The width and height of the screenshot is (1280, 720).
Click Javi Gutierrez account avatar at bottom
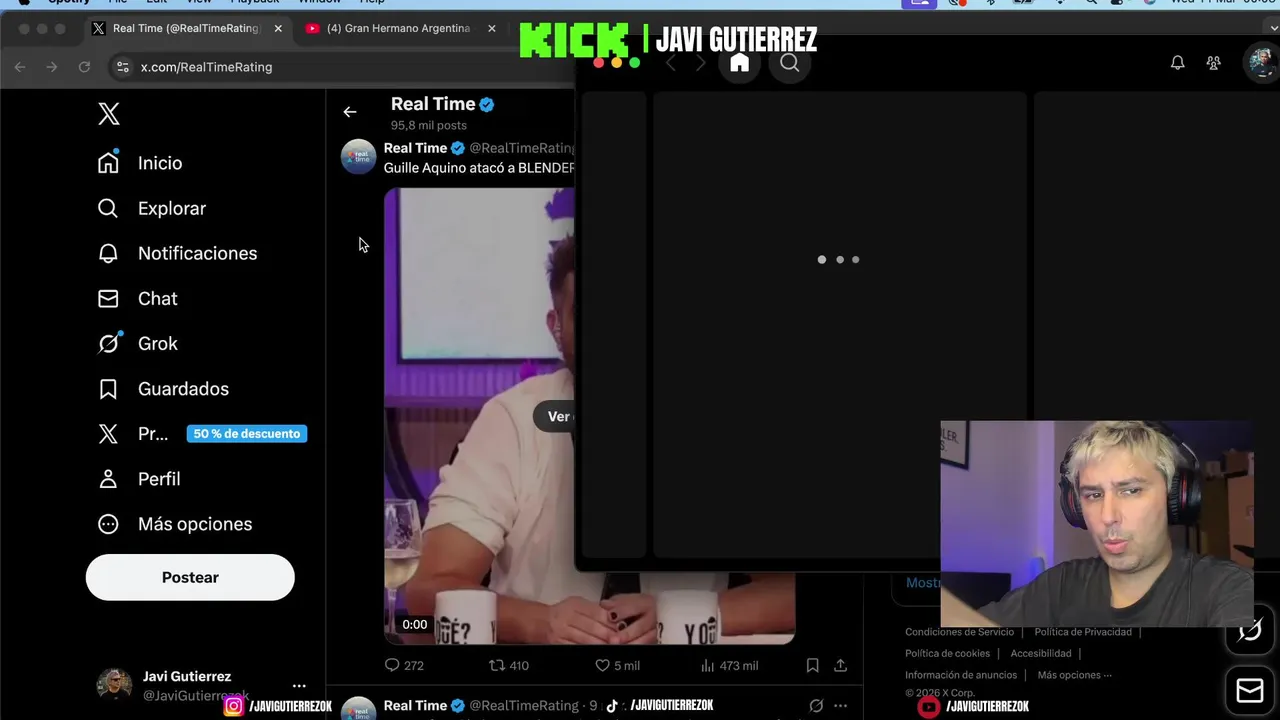coord(114,685)
